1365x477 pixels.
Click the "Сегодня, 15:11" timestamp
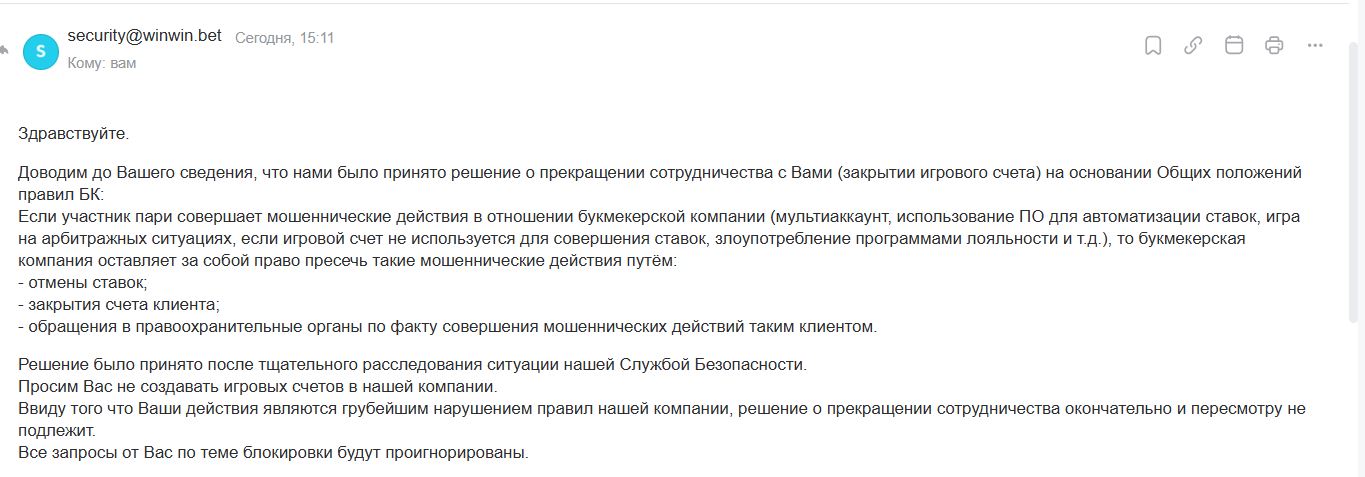tap(284, 38)
